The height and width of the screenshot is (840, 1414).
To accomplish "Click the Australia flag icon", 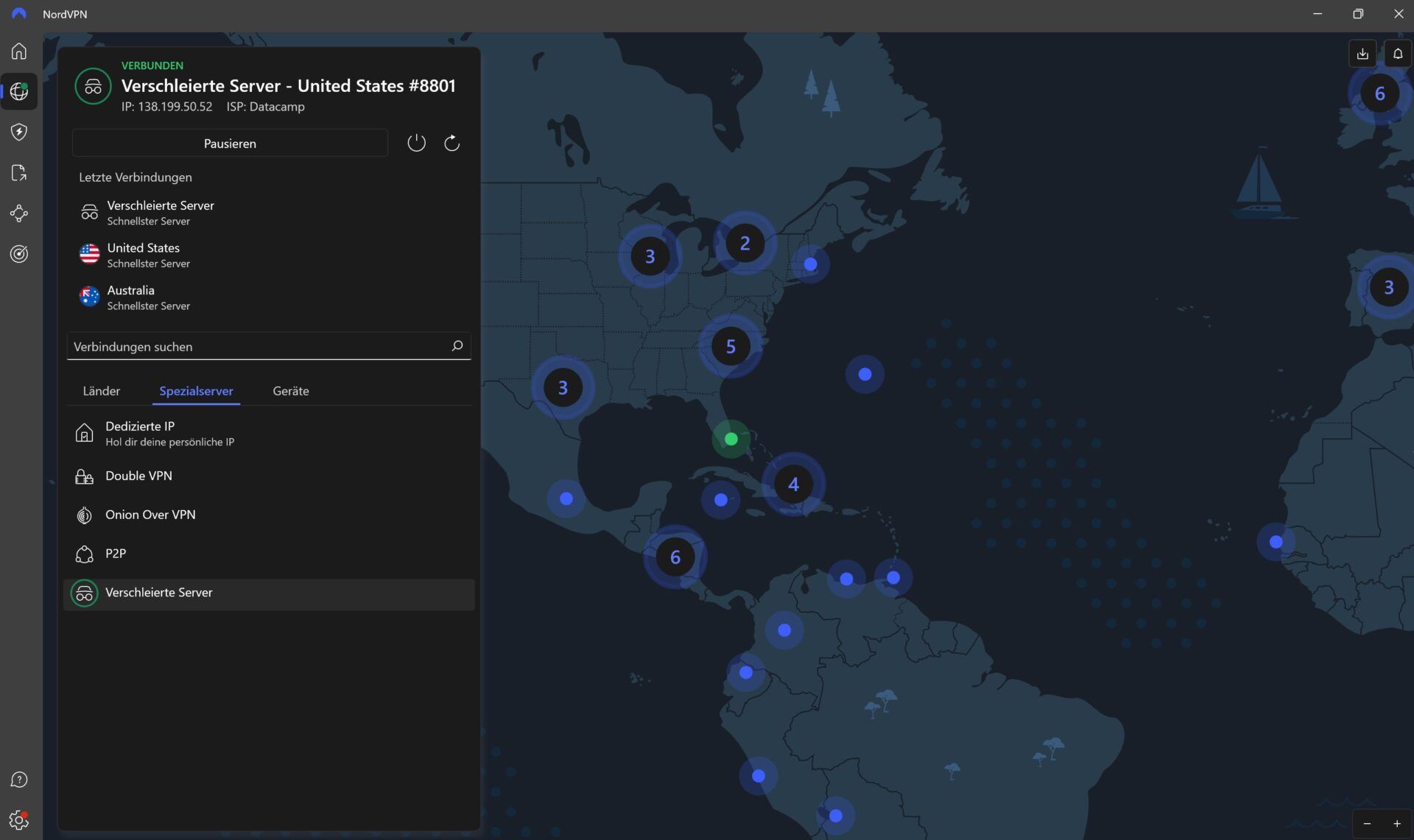I will pyautogui.click(x=89, y=296).
